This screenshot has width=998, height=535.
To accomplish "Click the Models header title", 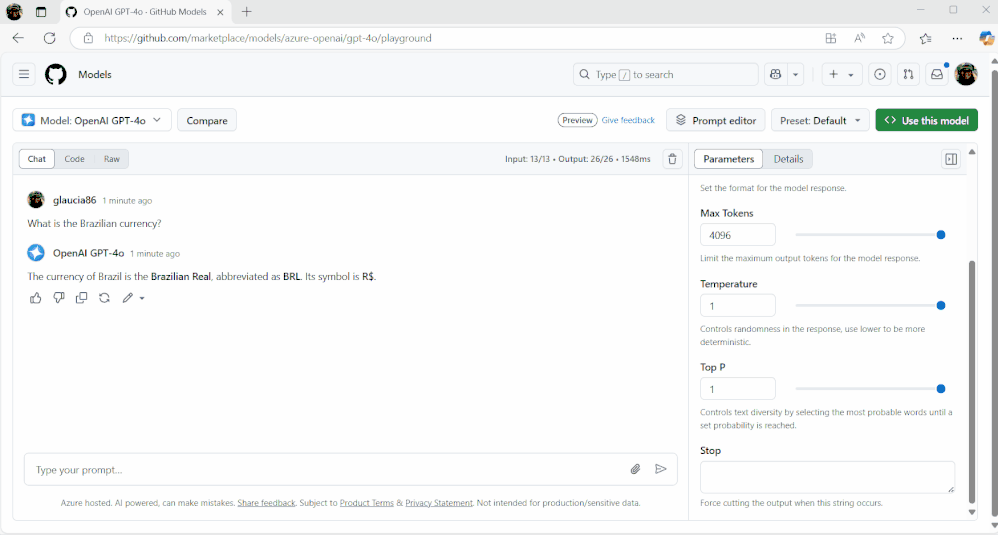I will coord(95,74).
